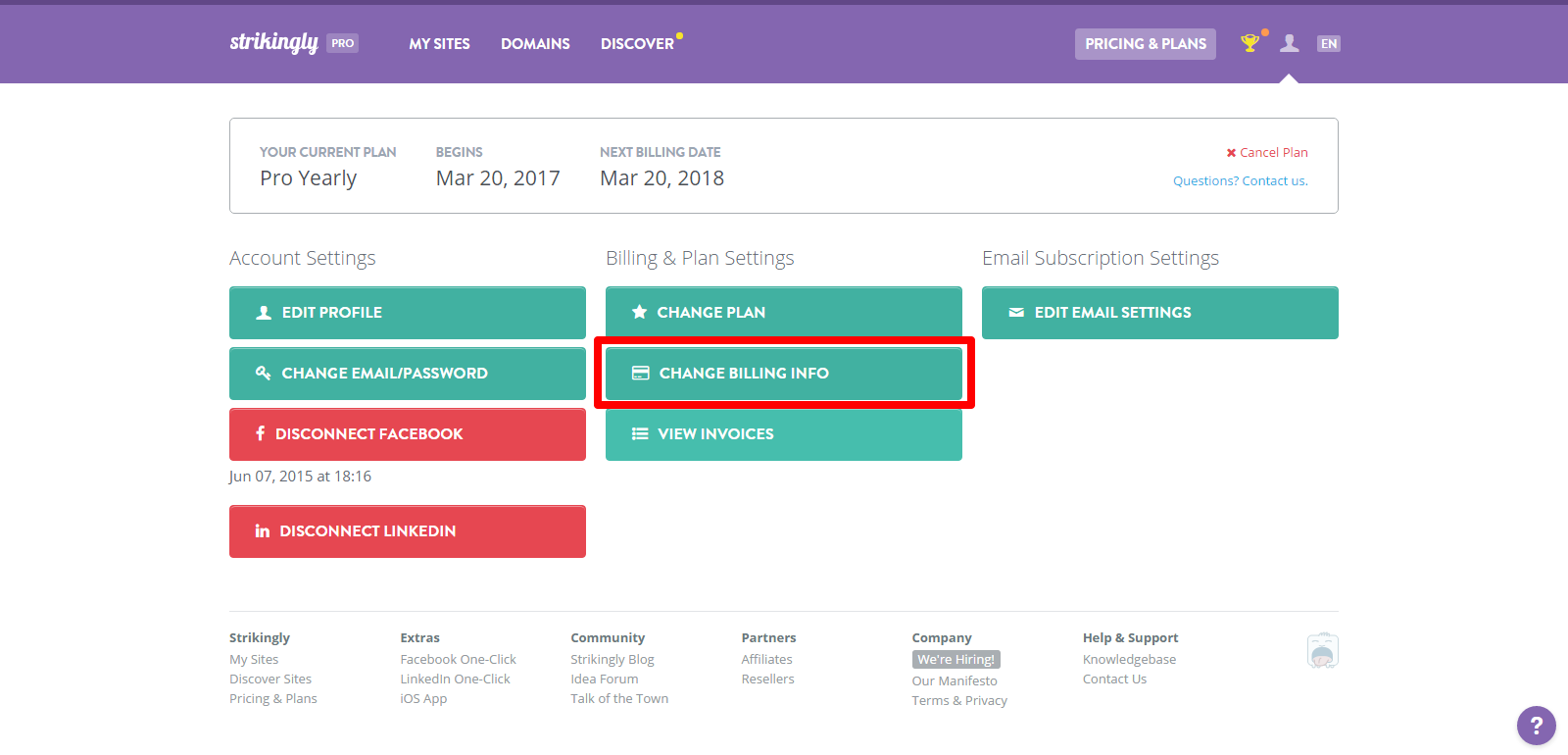Click Disconnect Facebook button

click(407, 434)
